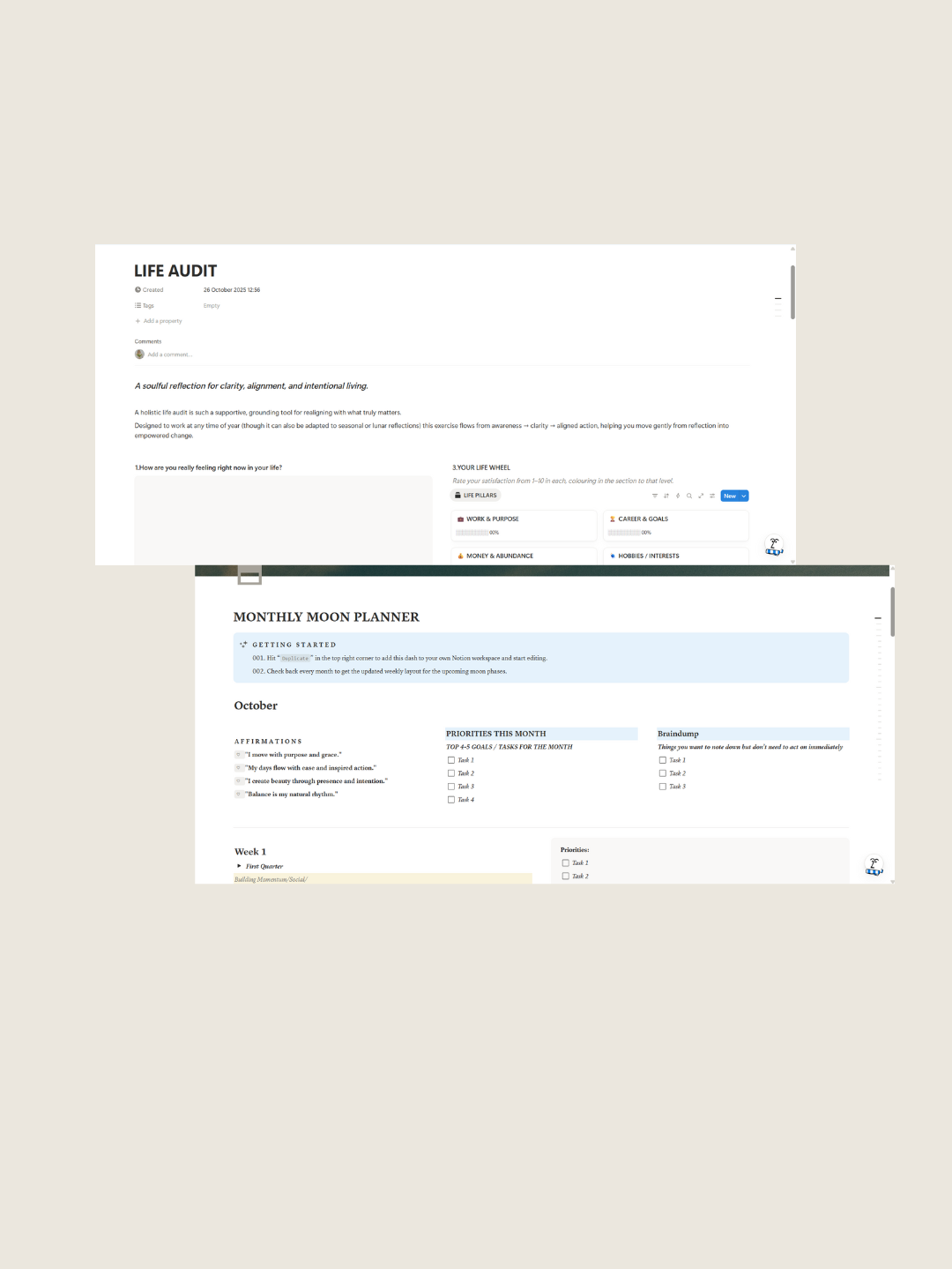Image resolution: width=952 pixels, height=1269 pixels.
Task: Open the dropdown arrow next to New button
Action: tap(744, 496)
